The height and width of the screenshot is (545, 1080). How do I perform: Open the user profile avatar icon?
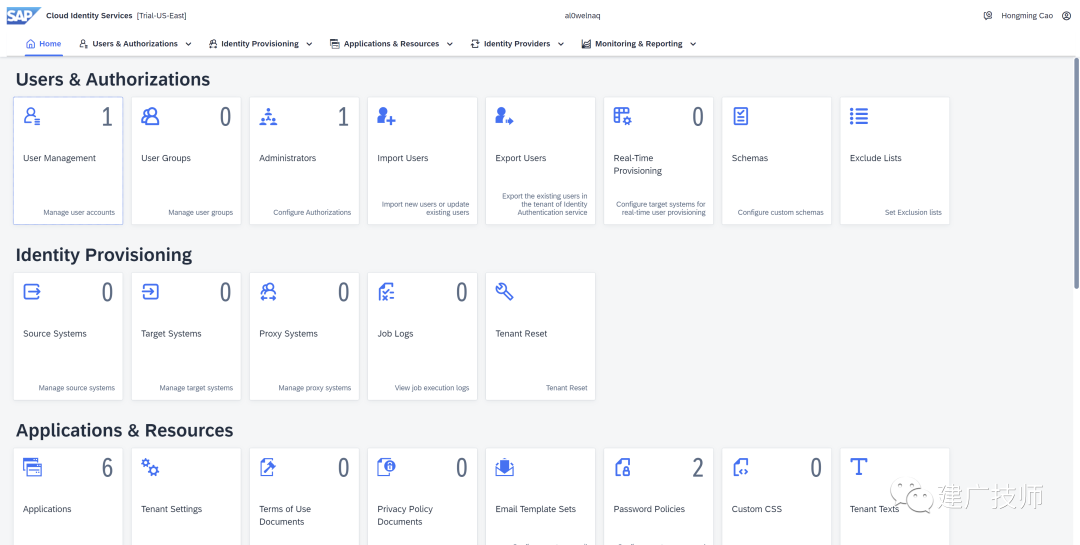1066,15
